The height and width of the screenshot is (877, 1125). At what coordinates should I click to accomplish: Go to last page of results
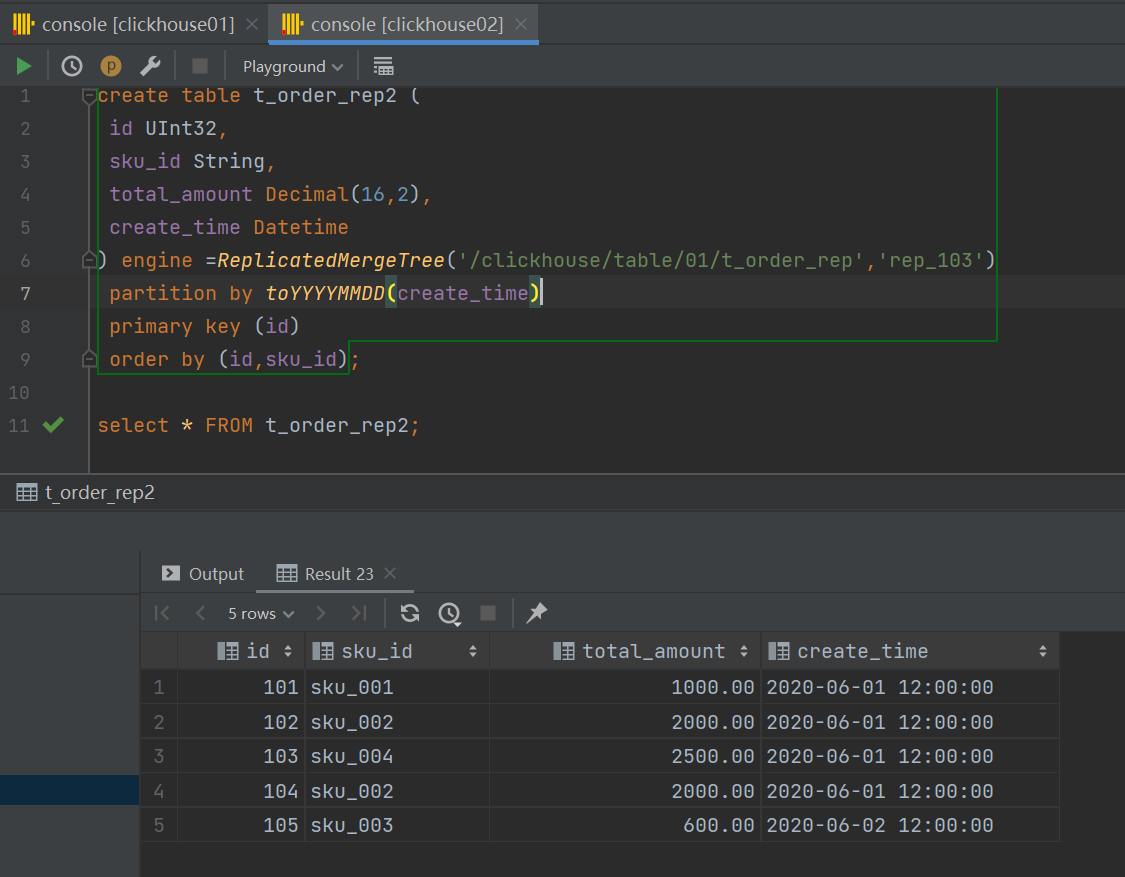tap(359, 613)
